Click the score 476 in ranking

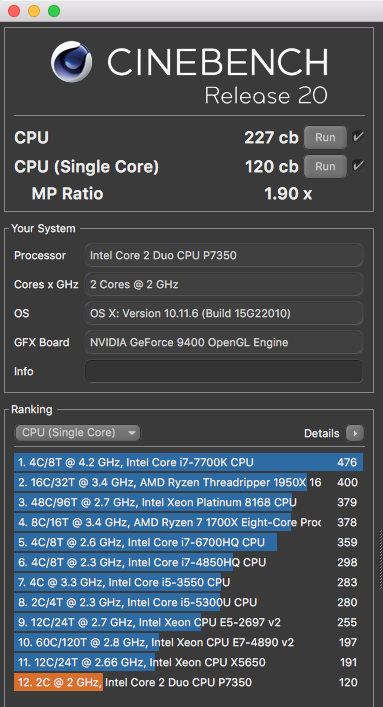(347, 462)
